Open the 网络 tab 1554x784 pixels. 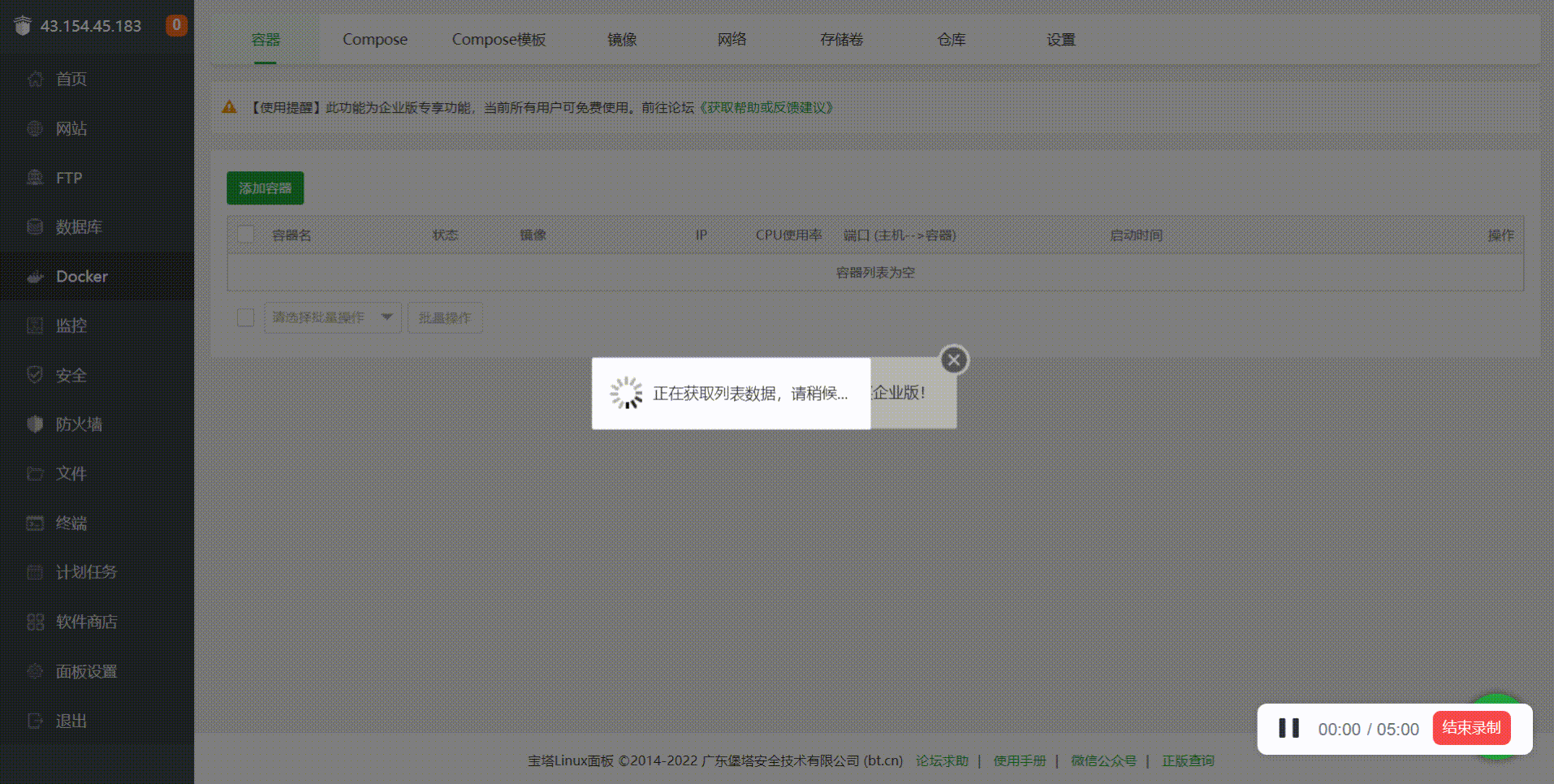point(732,39)
